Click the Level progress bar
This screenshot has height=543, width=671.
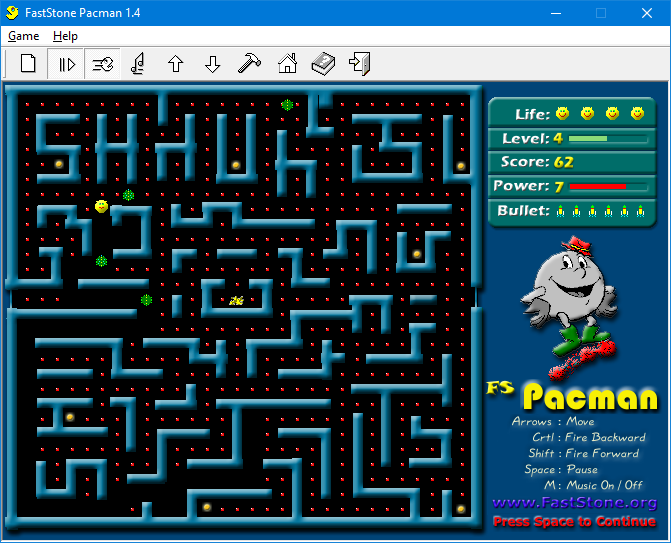tap(608, 139)
